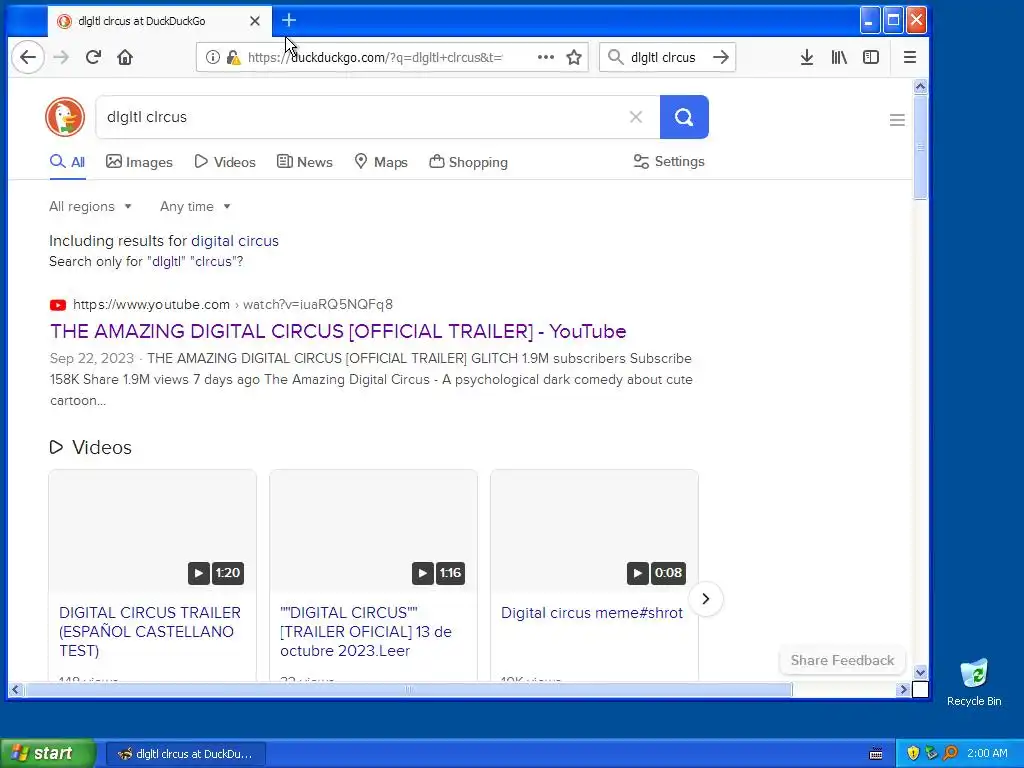
Task: Click the vertical scrollbar thumb
Action: pyautogui.click(x=920, y=147)
